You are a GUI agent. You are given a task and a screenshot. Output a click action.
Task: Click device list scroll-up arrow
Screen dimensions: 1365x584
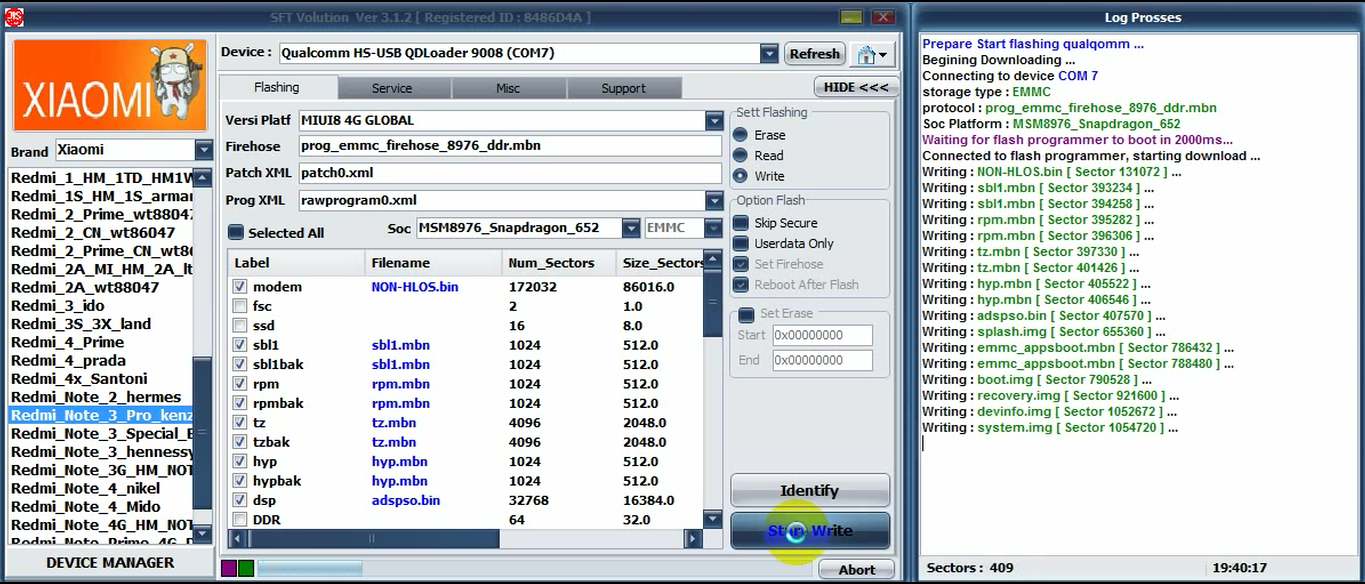(x=203, y=178)
